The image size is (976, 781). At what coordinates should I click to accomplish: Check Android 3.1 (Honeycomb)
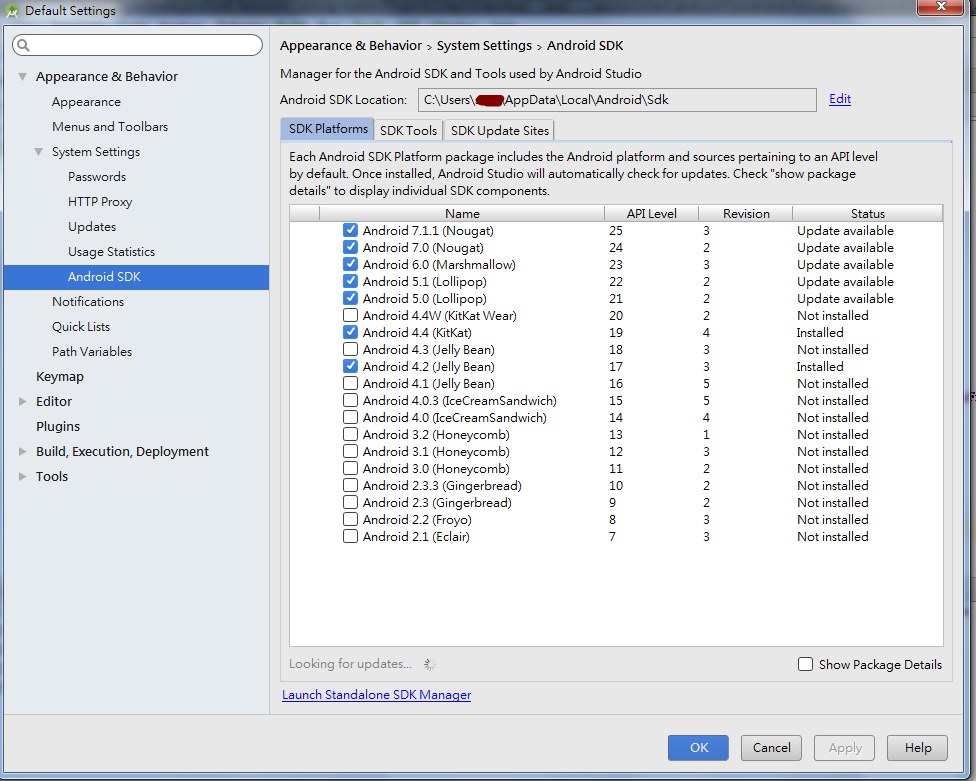pos(350,451)
